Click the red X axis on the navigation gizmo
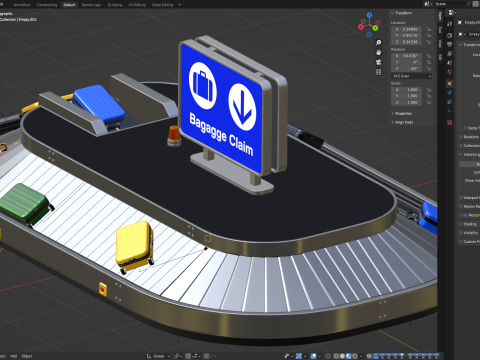 tap(361, 26)
